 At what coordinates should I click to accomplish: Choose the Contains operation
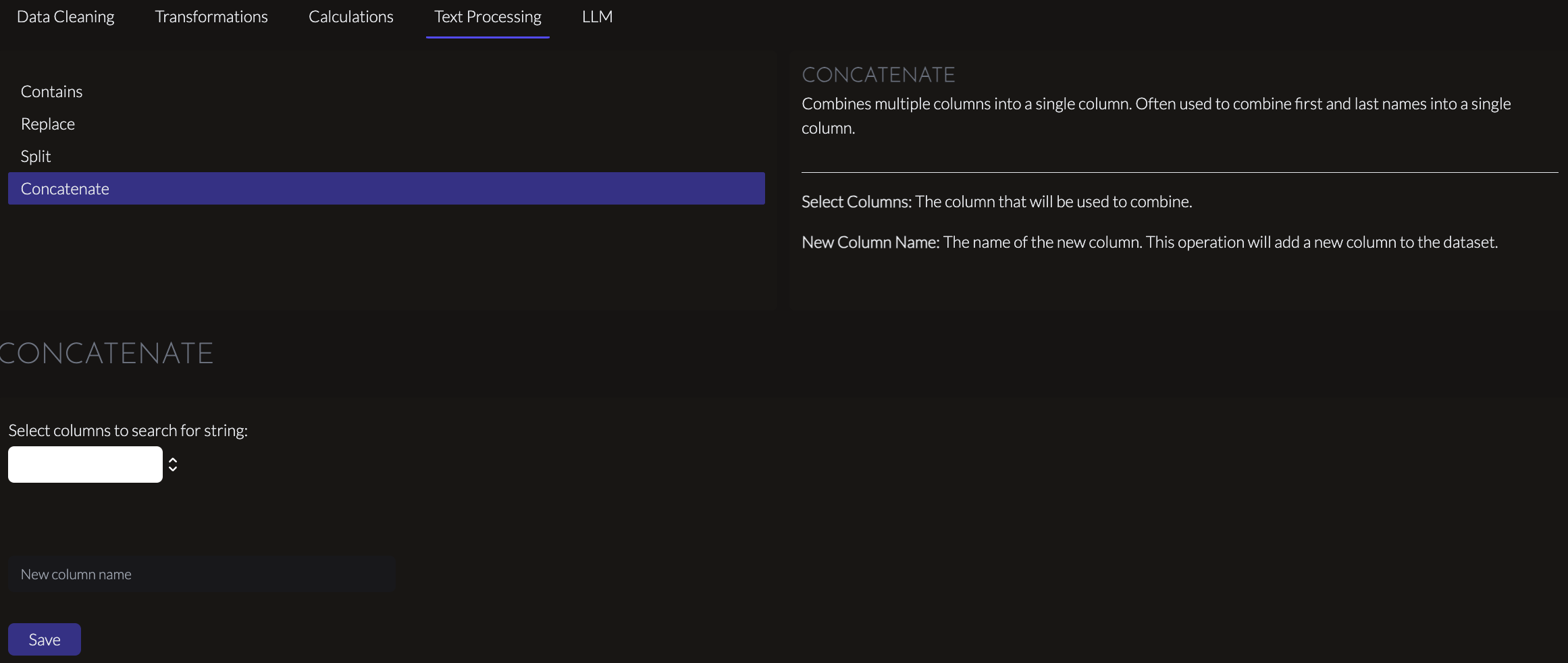[x=386, y=91]
